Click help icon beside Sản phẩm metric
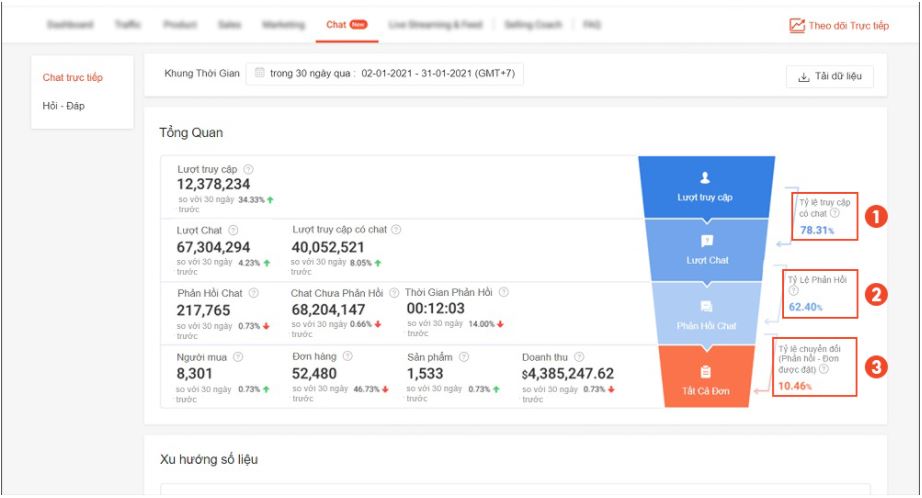 click(x=465, y=356)
